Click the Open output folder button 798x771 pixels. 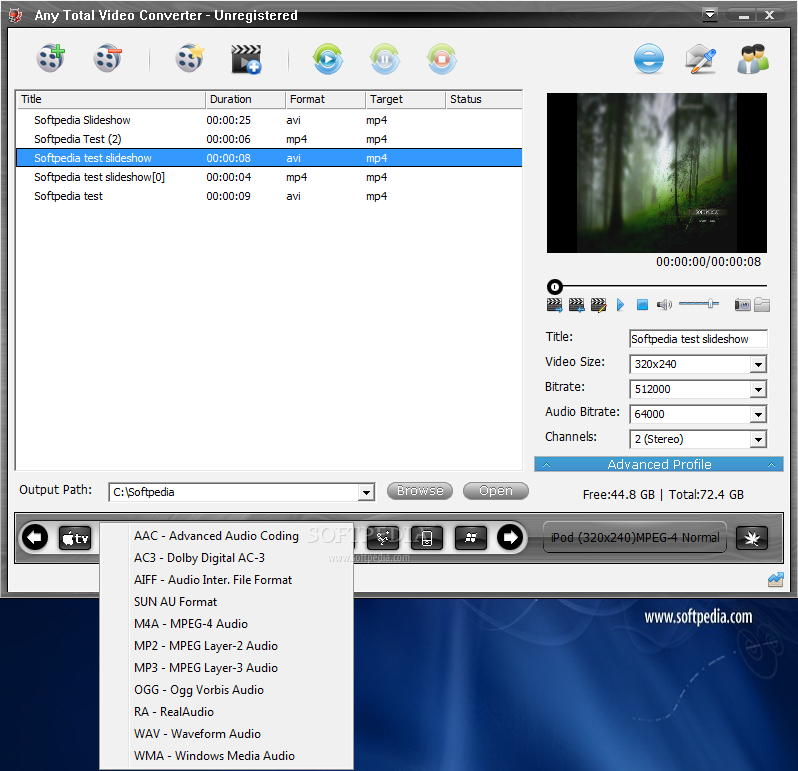pos(496,491)
